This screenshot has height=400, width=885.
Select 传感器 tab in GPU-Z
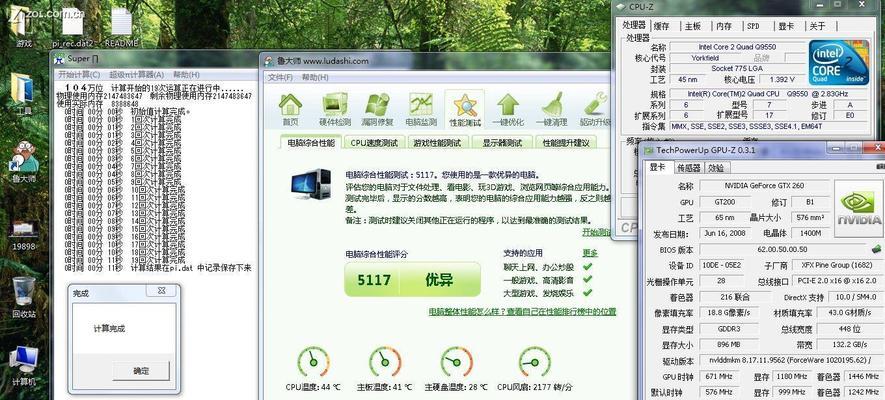689,168
